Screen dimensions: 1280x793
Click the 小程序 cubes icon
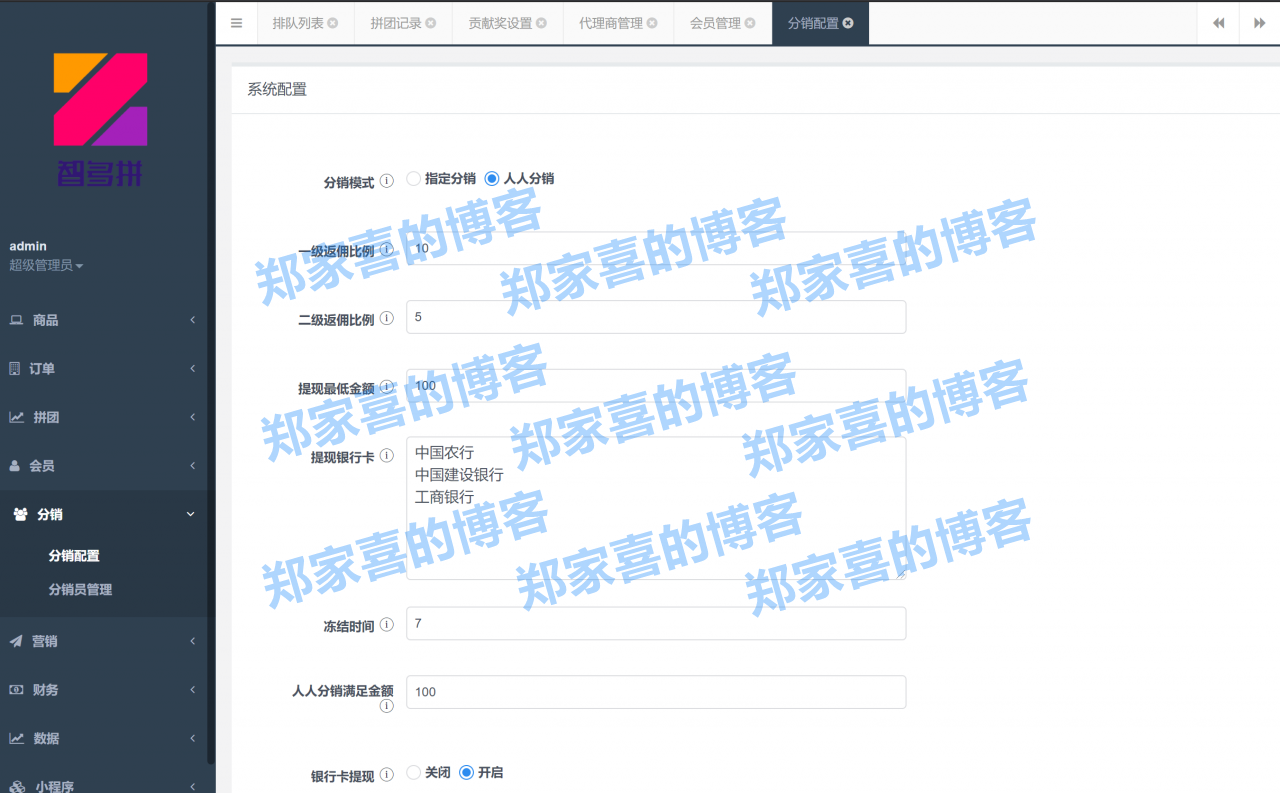(x=18, y=786)
